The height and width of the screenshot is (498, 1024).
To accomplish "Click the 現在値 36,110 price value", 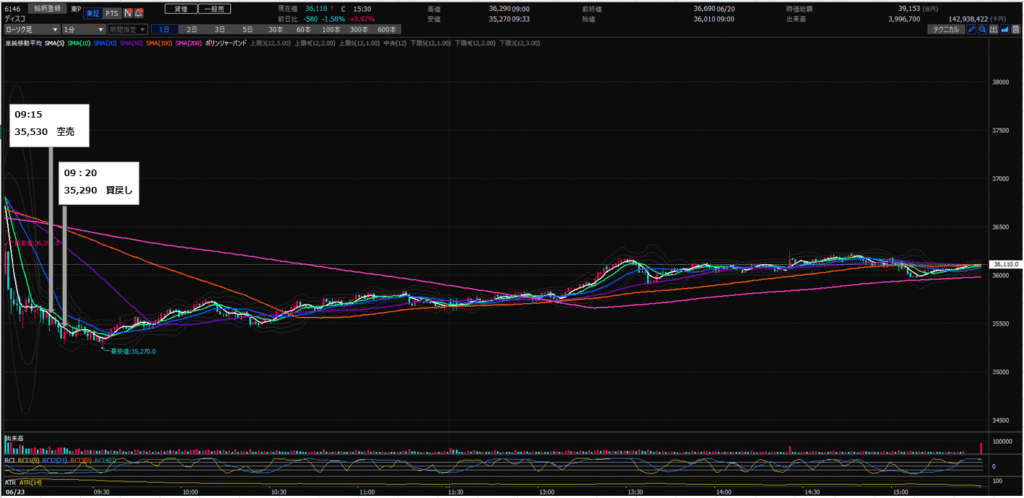I will [x=316, y=9].
